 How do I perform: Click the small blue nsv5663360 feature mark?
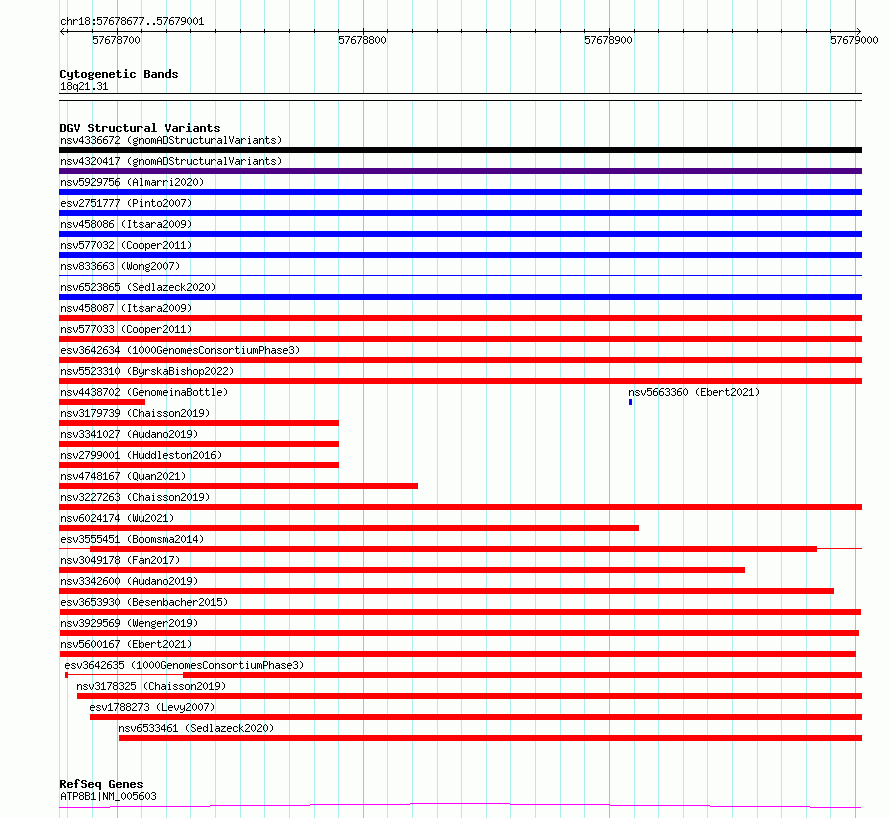pyautogui.click(x=631, y=402)
